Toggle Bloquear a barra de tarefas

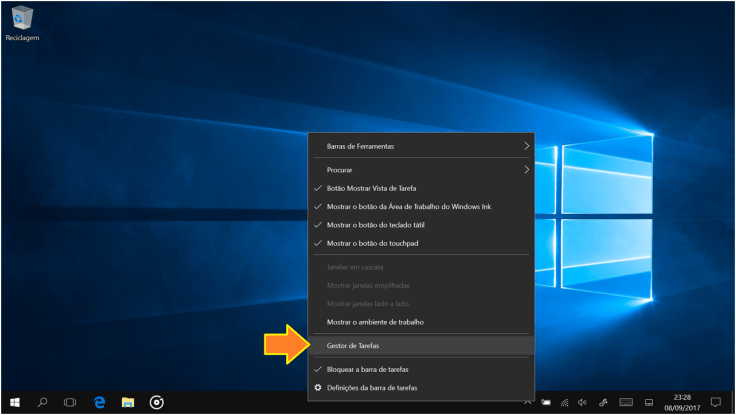click(367, 369)
